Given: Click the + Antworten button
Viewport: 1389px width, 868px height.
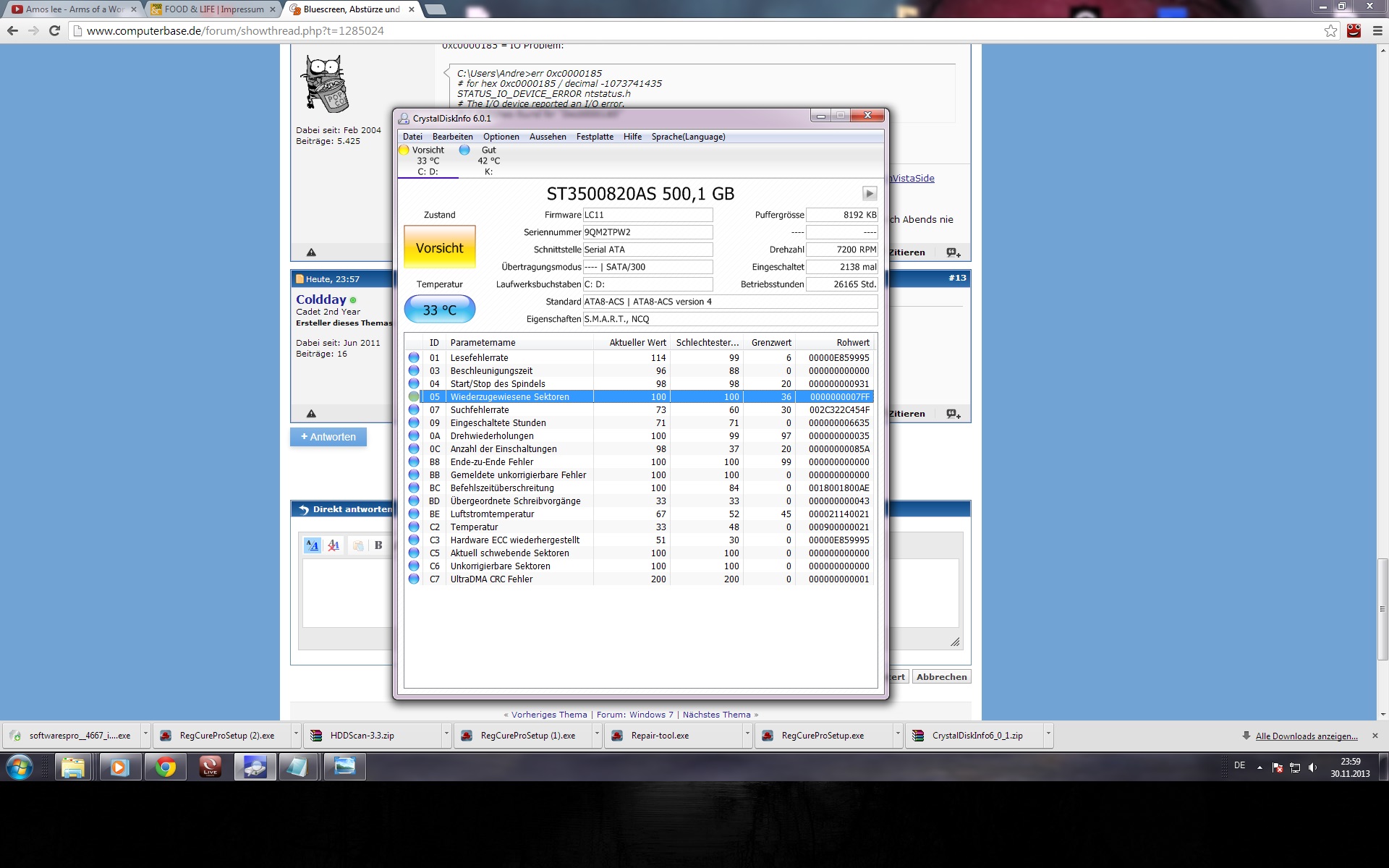Looking at the screenshot, I should [328, 437].
